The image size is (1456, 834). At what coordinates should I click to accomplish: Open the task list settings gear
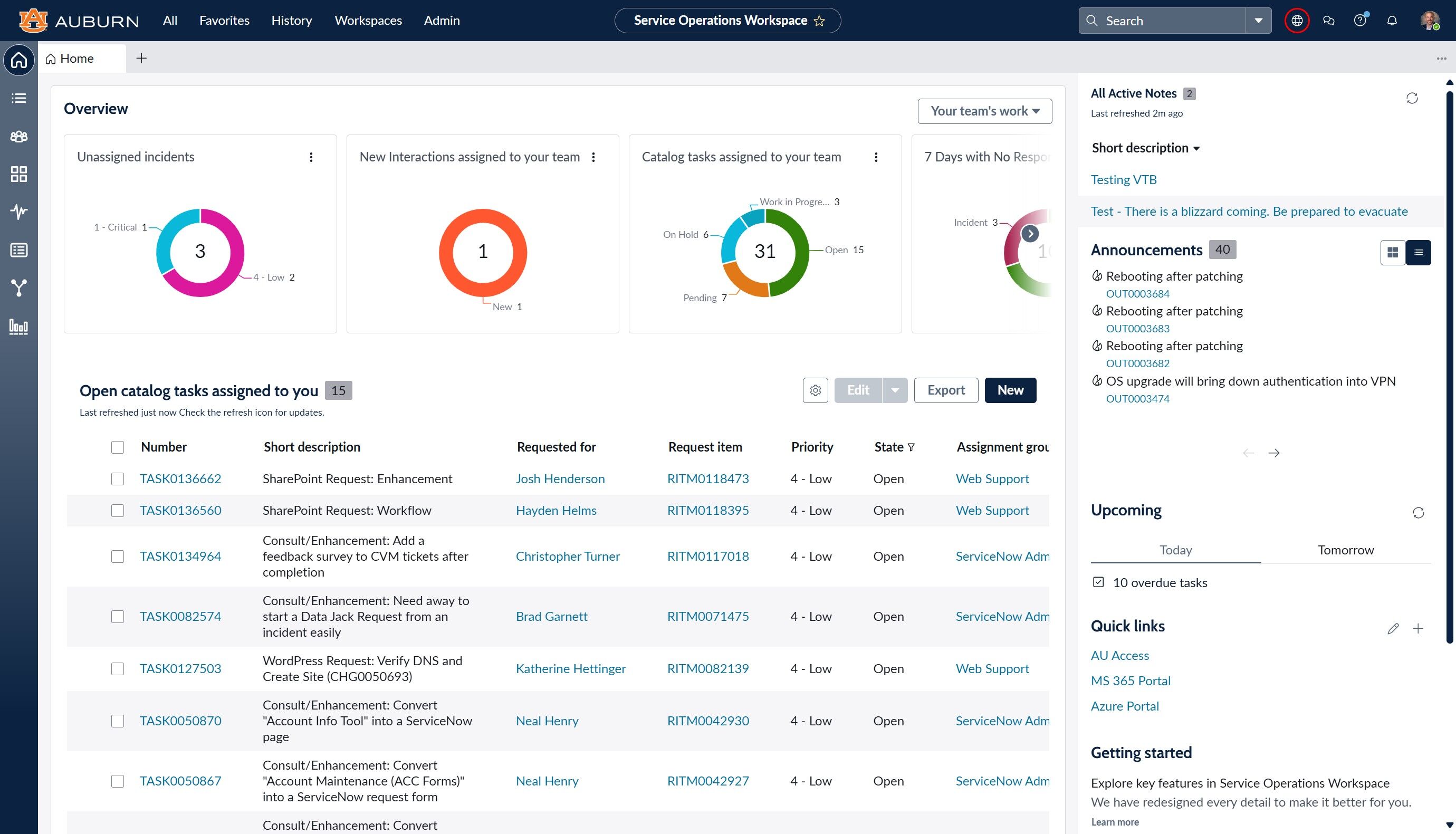815,390
